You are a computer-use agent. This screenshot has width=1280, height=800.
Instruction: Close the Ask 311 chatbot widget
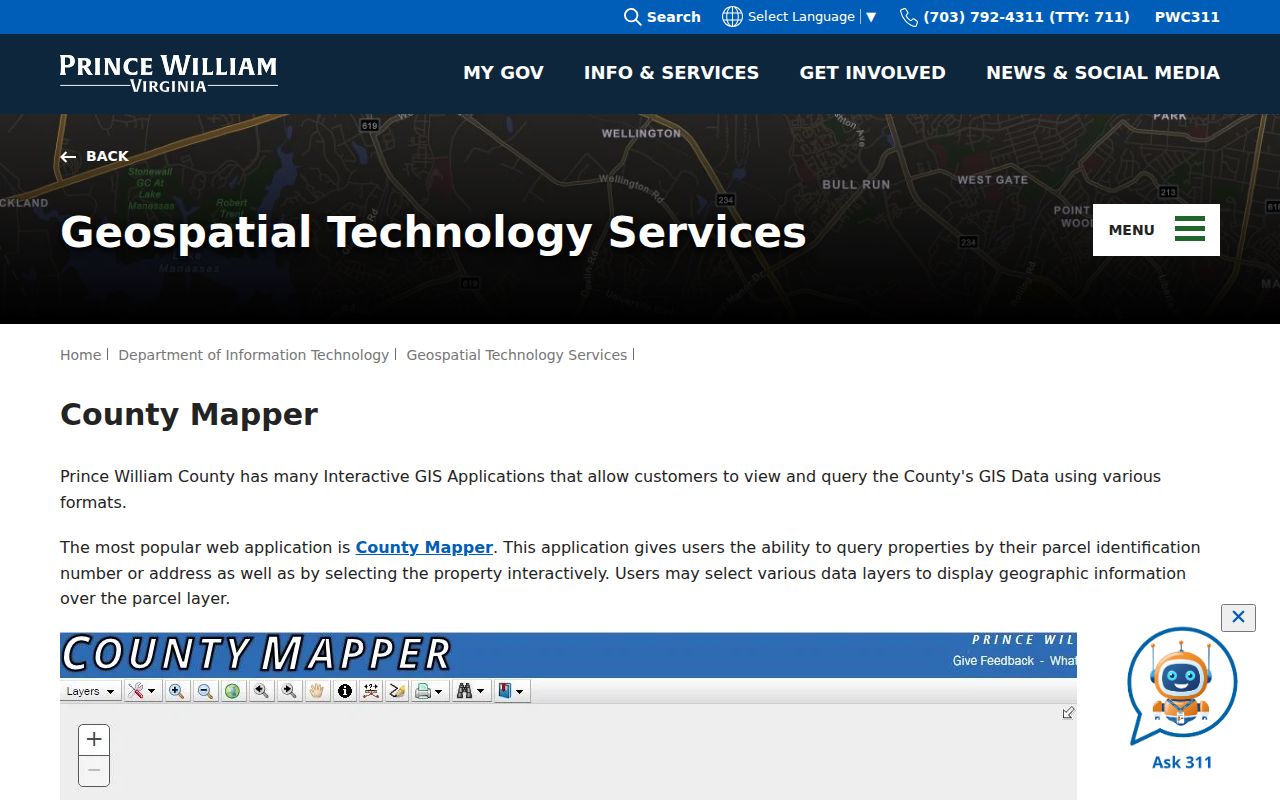click(1238, 617)
